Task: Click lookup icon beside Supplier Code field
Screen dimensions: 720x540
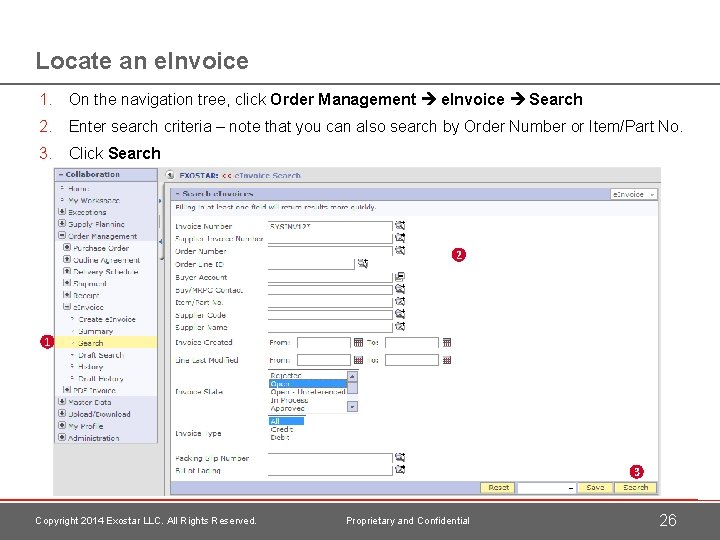Action: pyautogui.click(x=400, y=314)
